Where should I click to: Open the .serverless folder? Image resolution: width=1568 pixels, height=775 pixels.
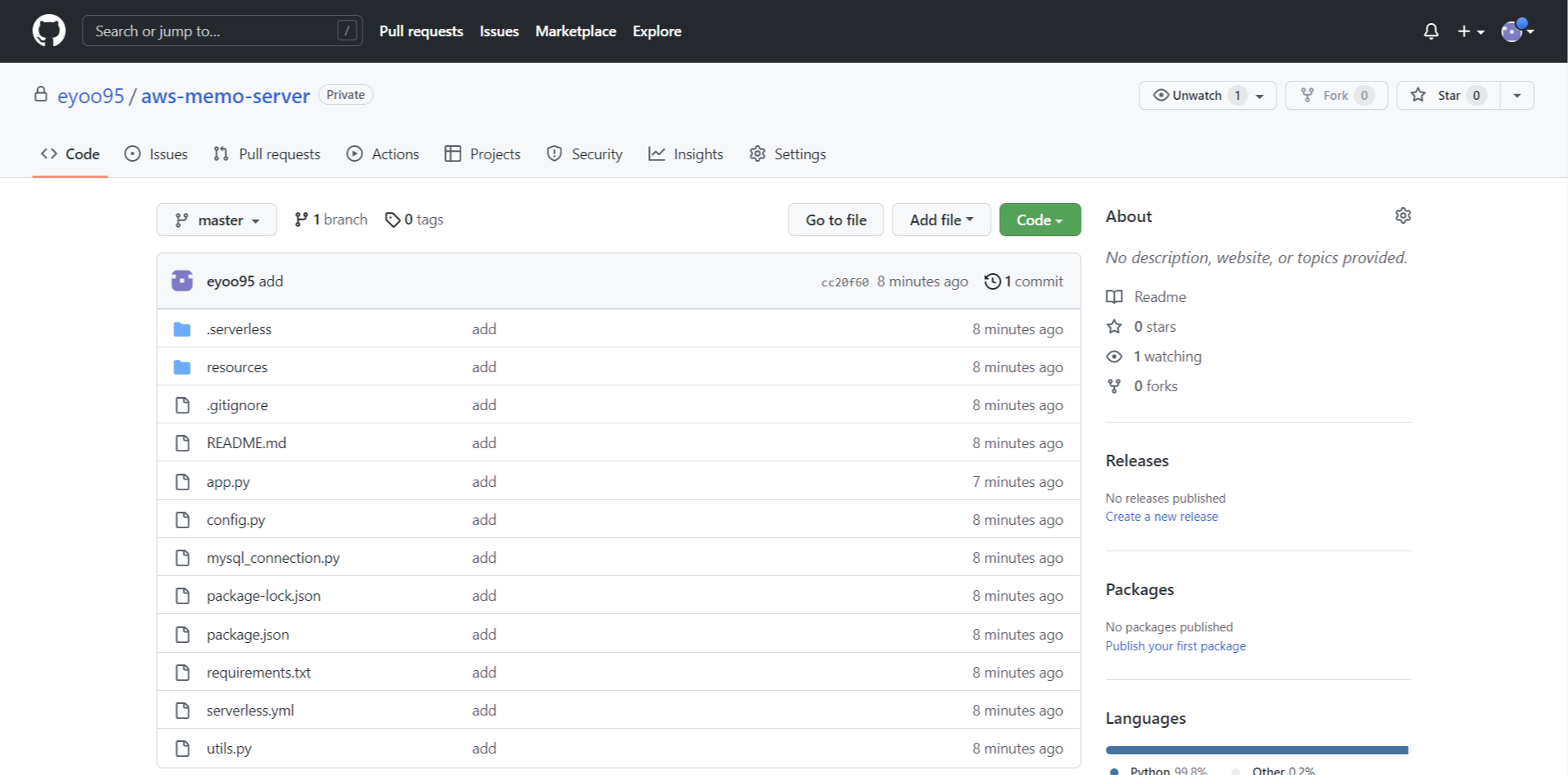pos(239,329)
